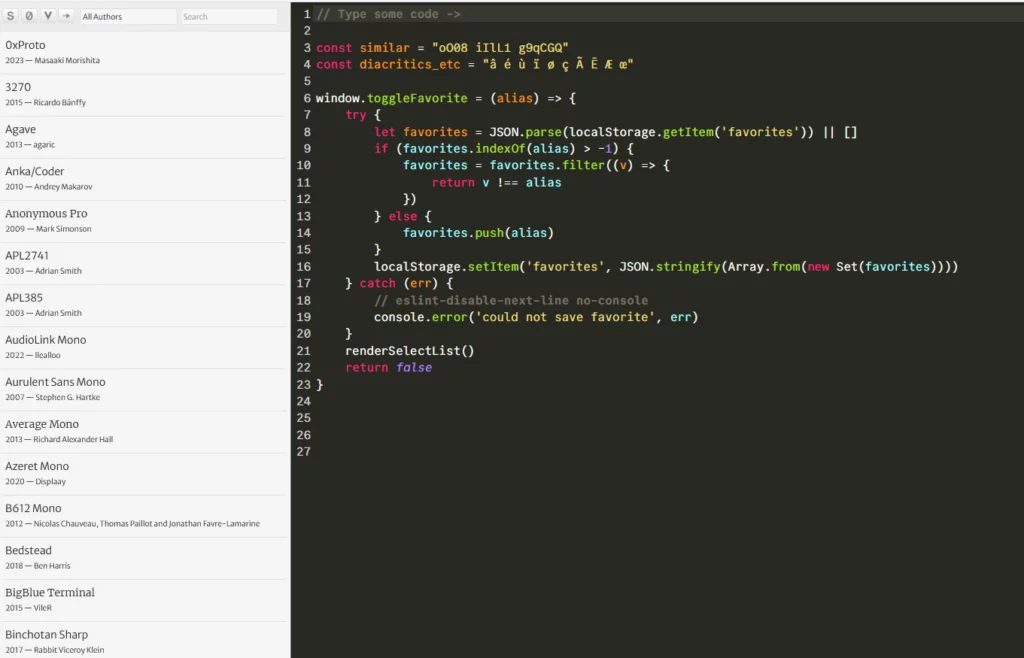Click line number 24 in the gutter

(x=303, y=401)
